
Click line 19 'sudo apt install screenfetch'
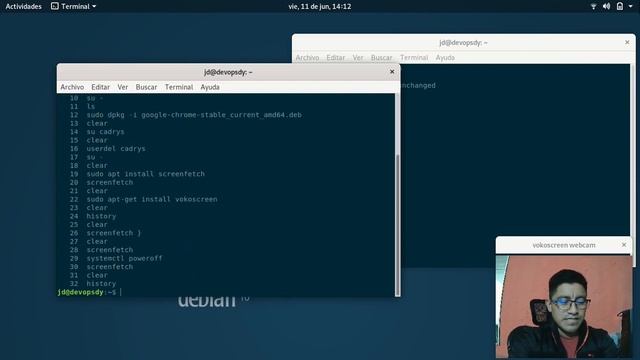(145, 174)
